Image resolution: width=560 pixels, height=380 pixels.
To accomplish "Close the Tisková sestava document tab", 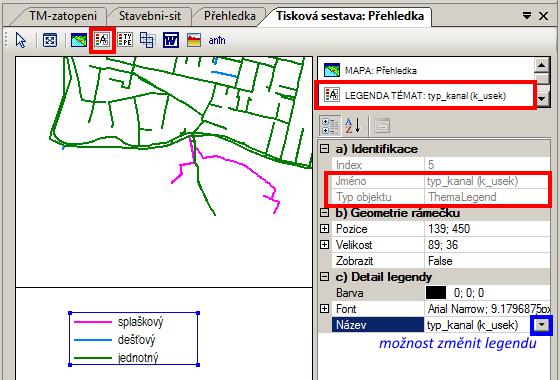I will [x=543, y=16].
